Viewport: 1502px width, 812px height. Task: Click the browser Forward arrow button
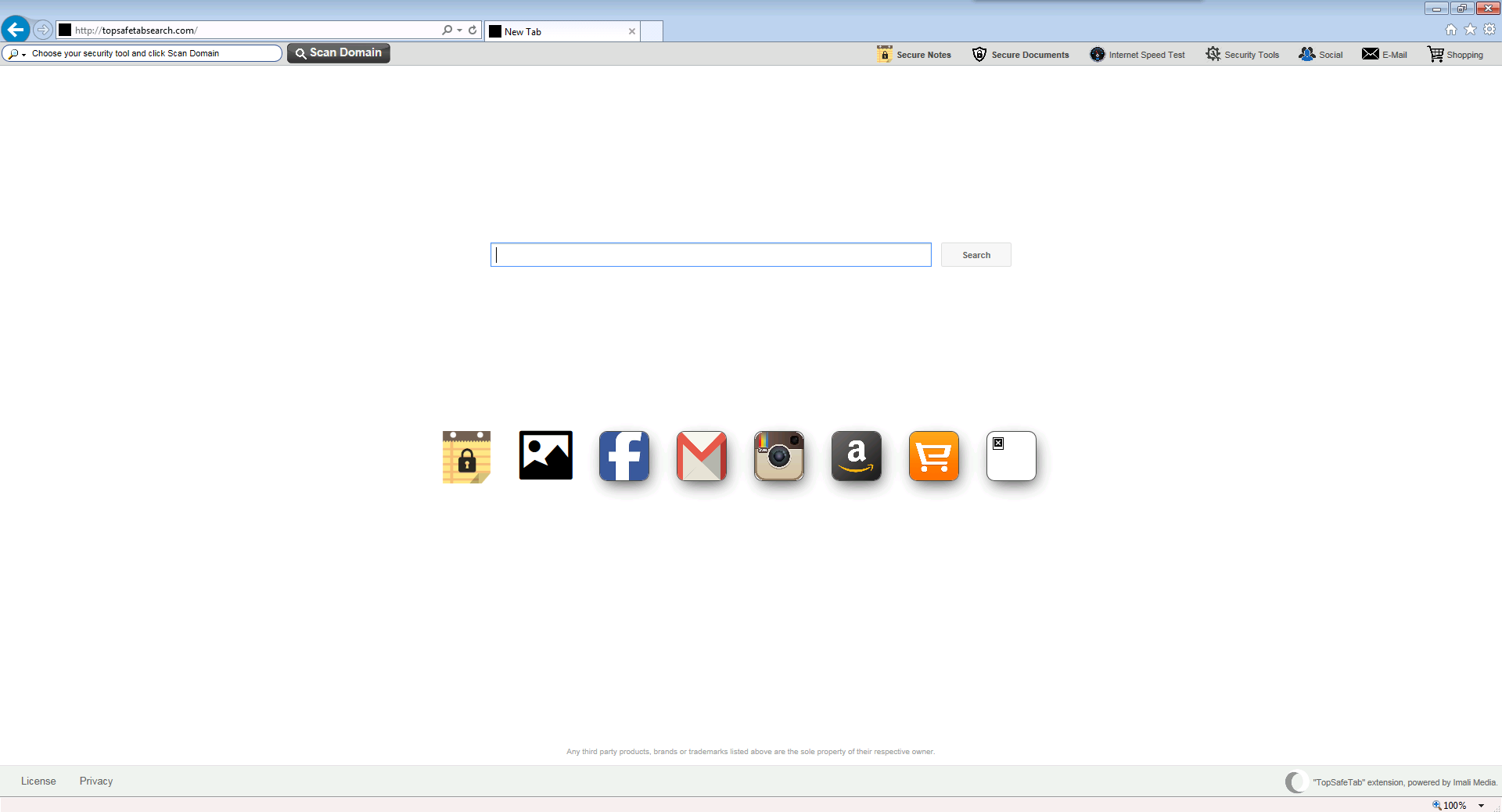tap(43, 30)
